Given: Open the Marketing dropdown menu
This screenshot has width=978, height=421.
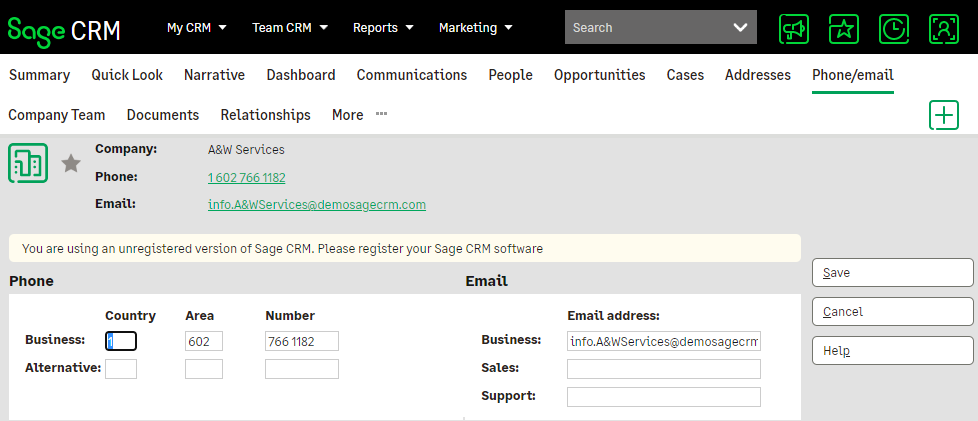Looking at the screenshot, I should [x=476, y=28].
